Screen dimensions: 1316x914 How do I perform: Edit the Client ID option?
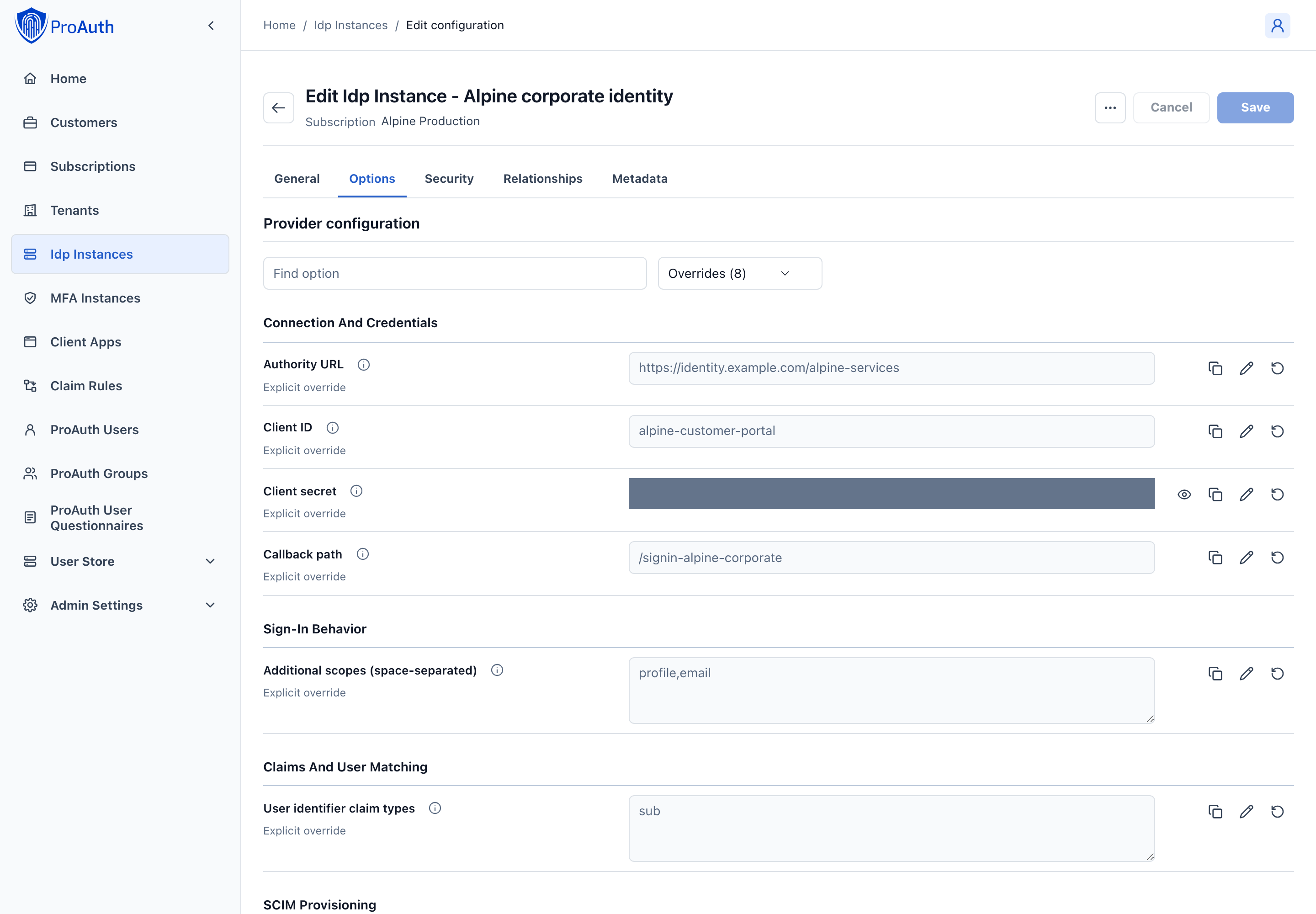tap(1246, 431)
